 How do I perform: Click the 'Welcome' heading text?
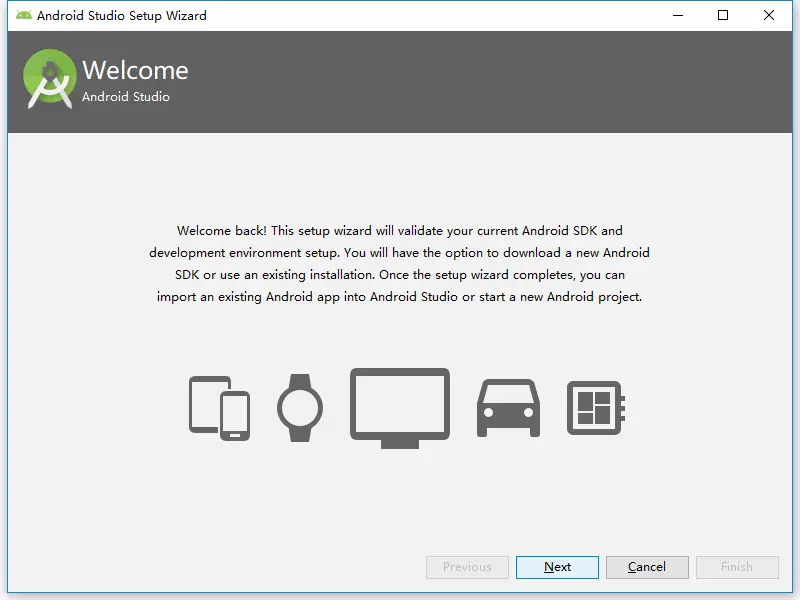tap(135, 70)
